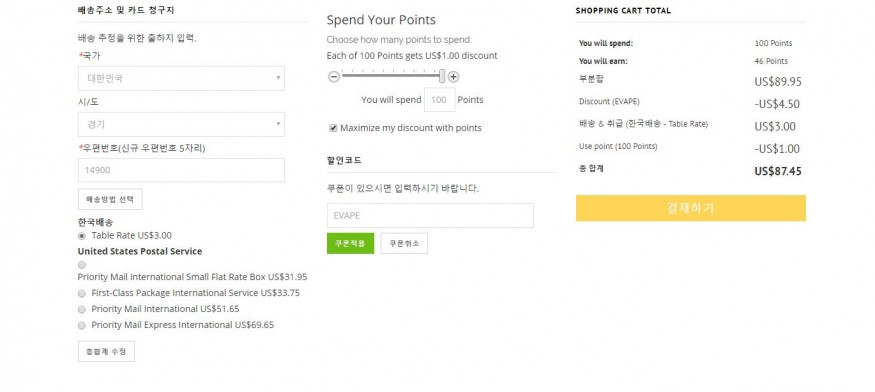Viewport: 875px width, 392px height.
Task: Select Priority Mail International US$51.65 option
Action: [x=82, y=309]
